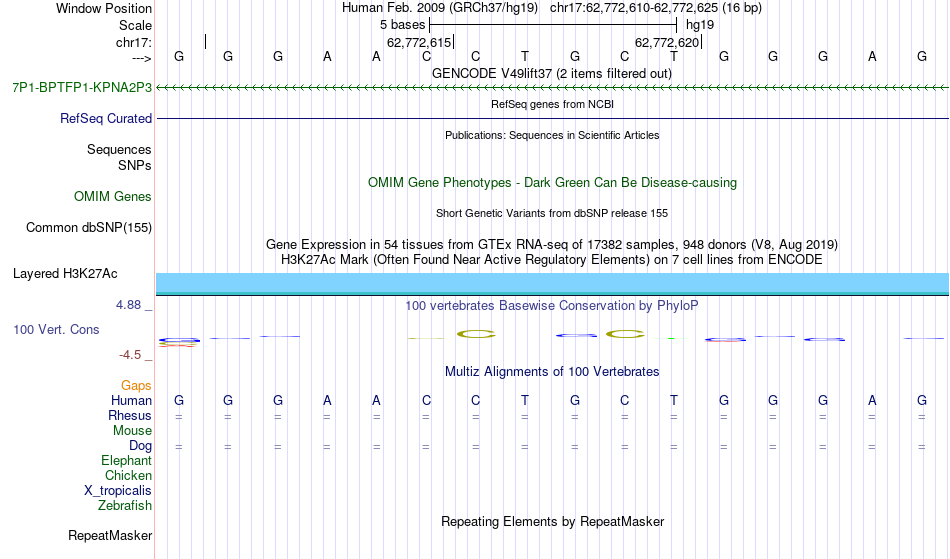Select the OMIM Genes label
This screenshot has height=559, width=950.
point(113,196)
